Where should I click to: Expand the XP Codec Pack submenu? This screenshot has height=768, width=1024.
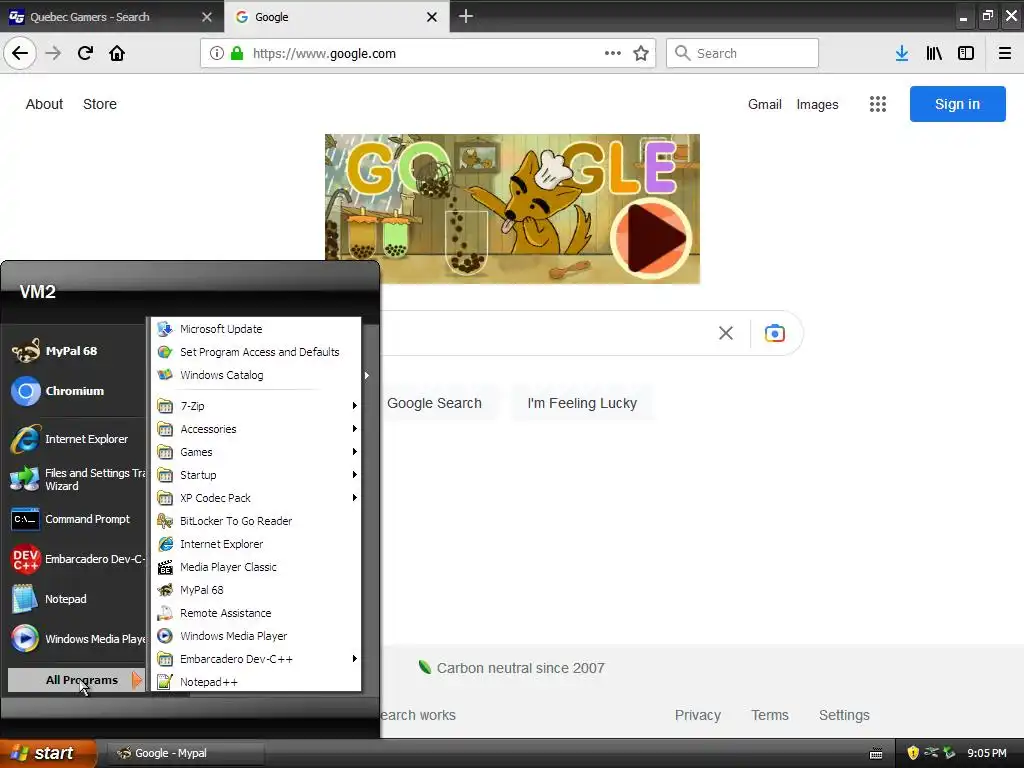[256, 498]
